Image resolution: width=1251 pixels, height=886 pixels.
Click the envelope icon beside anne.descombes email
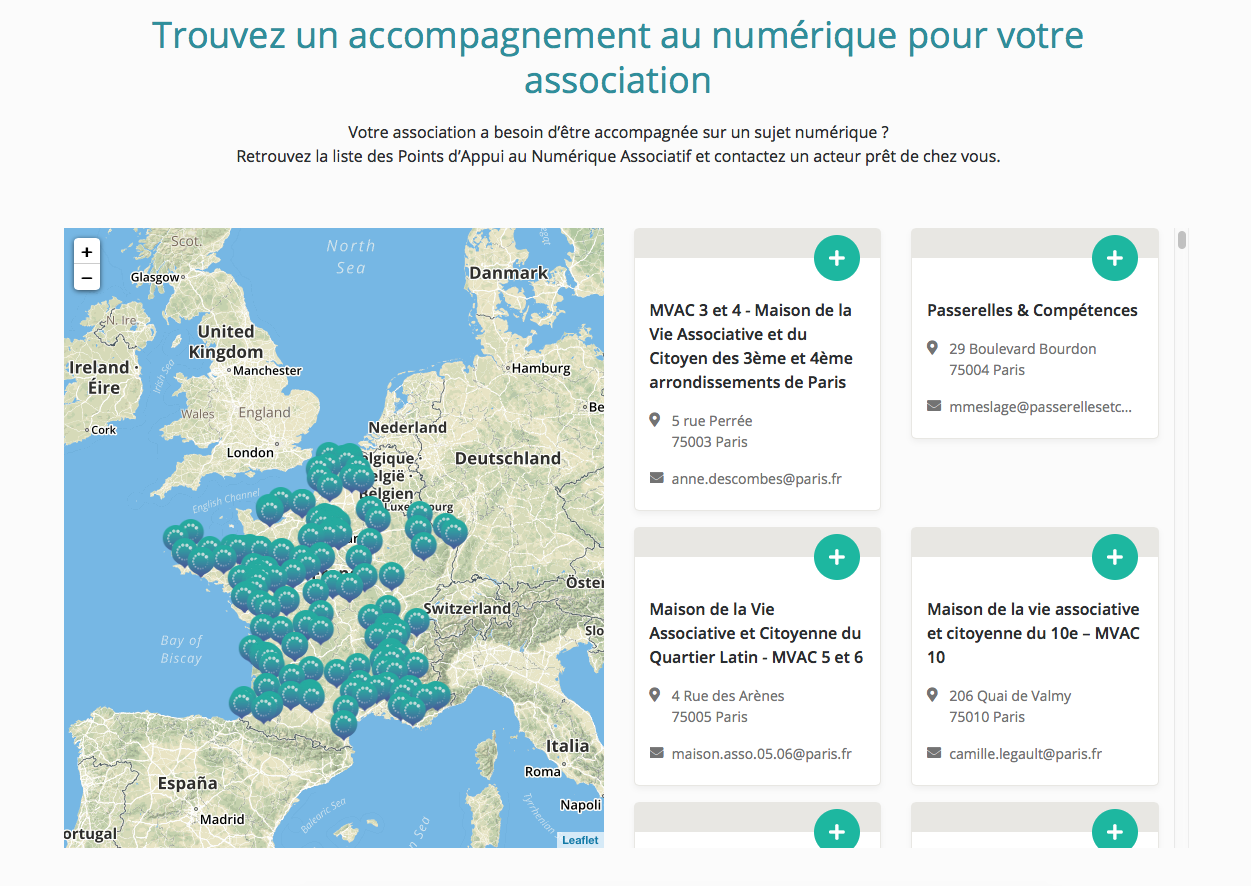coord(656,479)
